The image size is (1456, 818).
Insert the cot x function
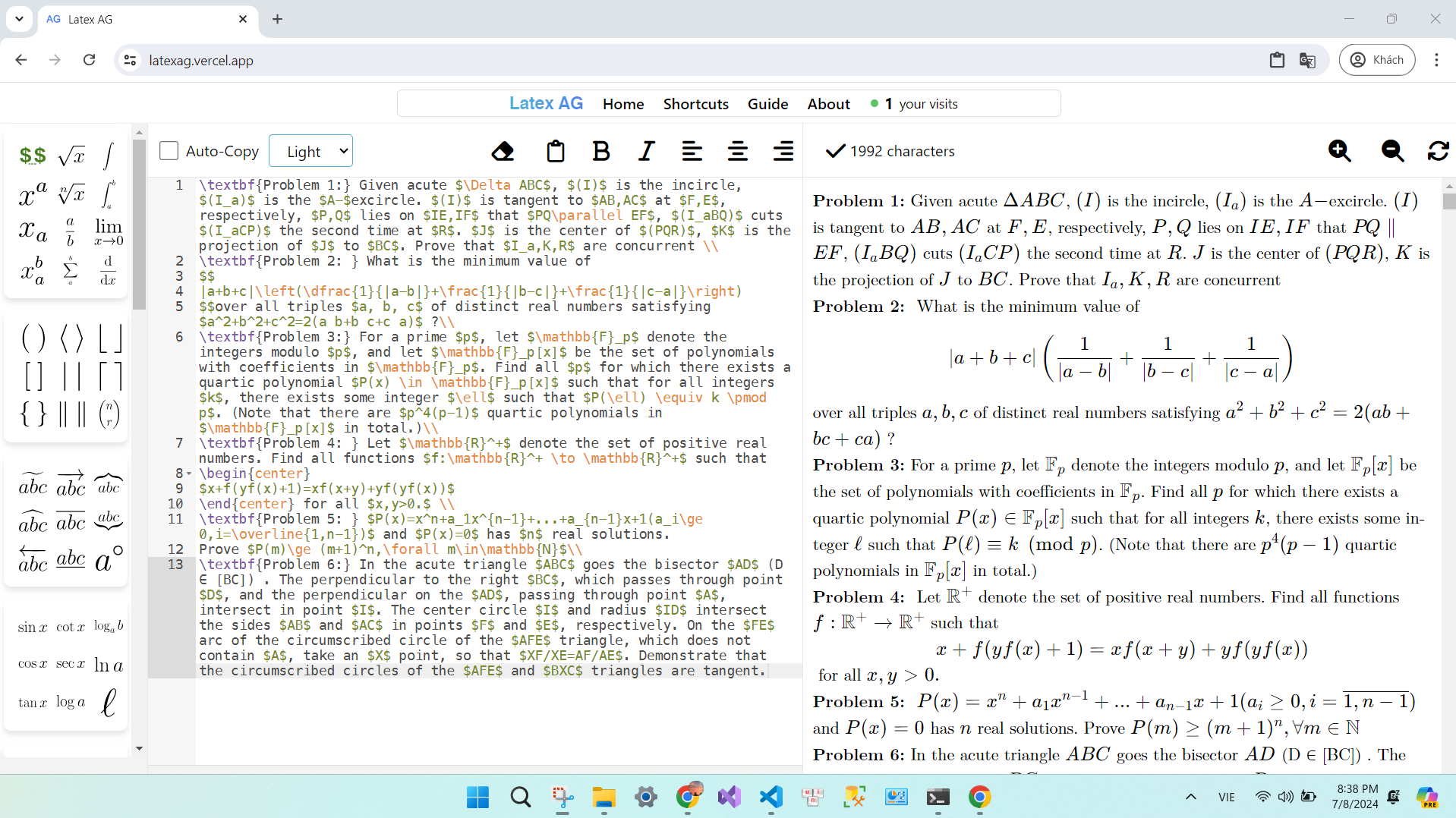click(71, 627)
